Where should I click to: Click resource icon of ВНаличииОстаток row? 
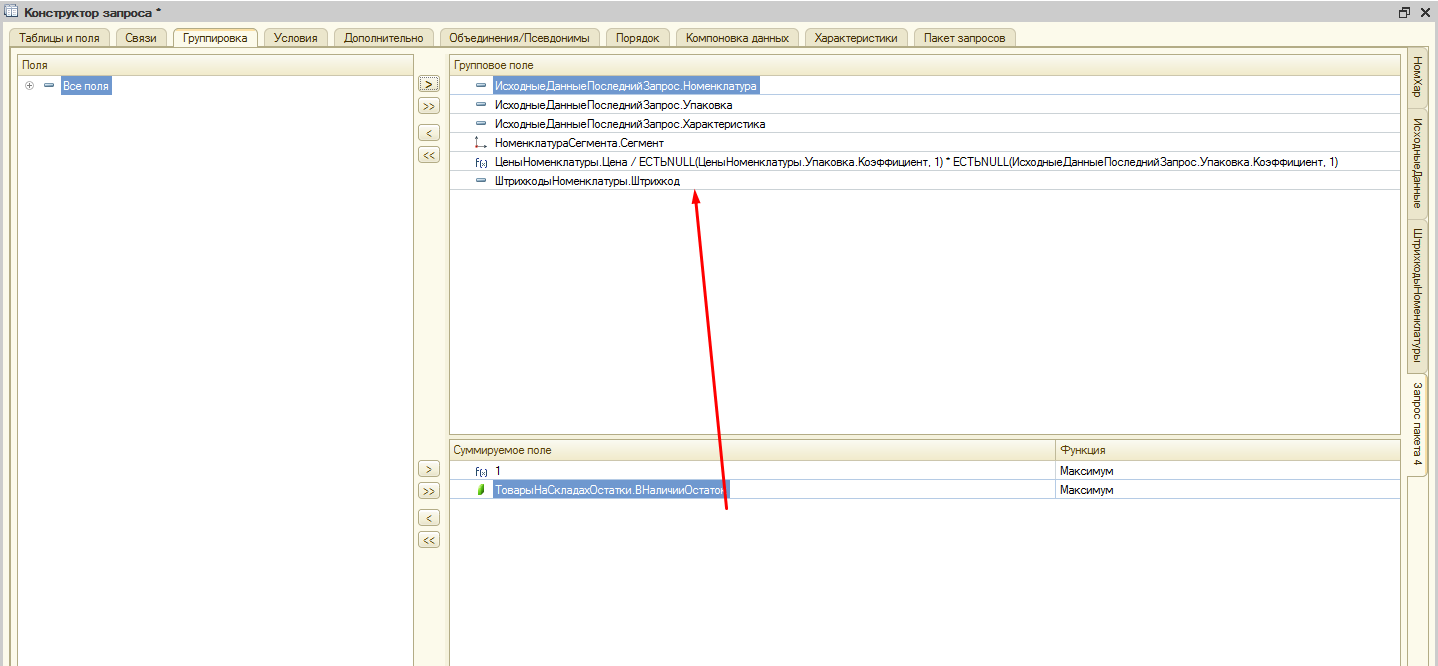[481, 489]
